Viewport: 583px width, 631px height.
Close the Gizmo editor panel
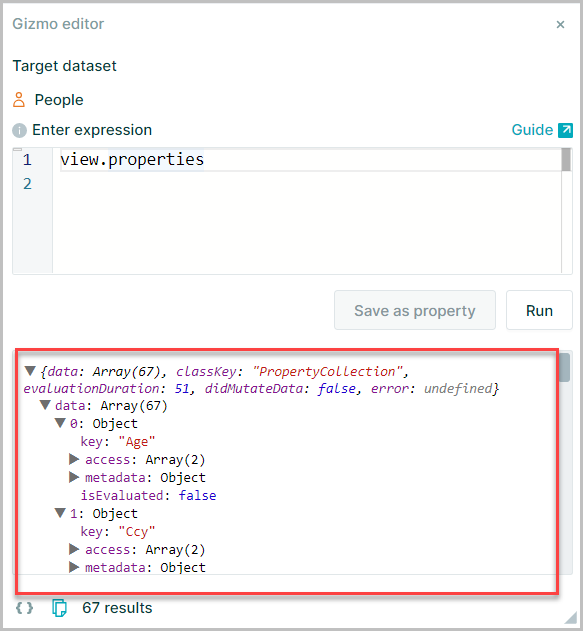coord(560,25)
